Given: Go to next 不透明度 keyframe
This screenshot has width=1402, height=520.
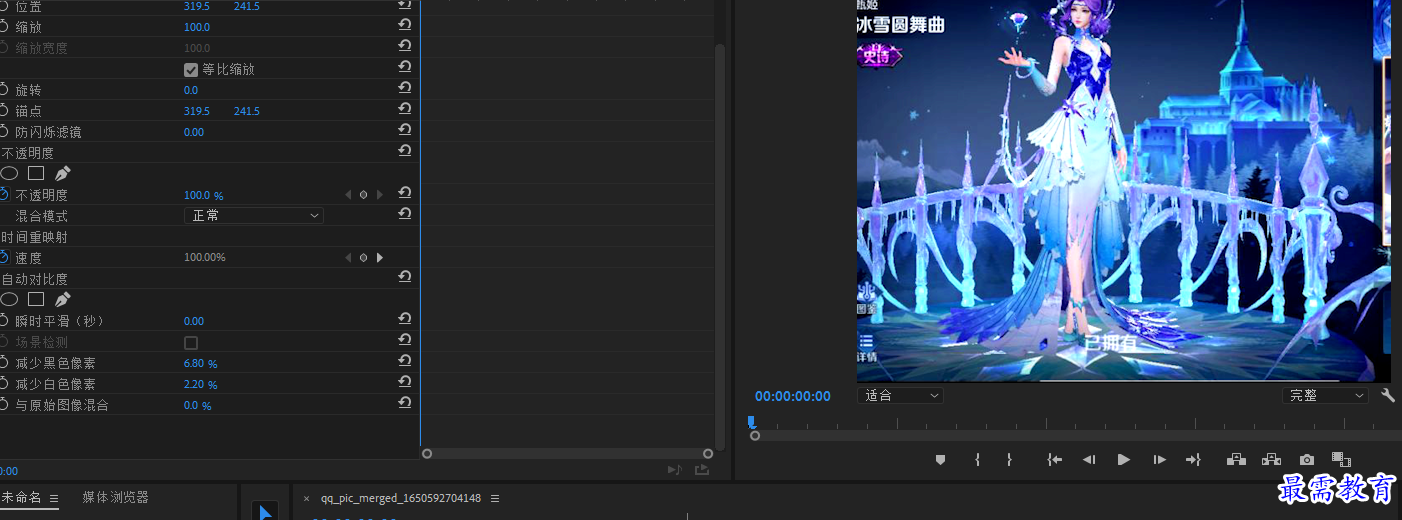Looking at the screenshot, I should tap(379, 195).
